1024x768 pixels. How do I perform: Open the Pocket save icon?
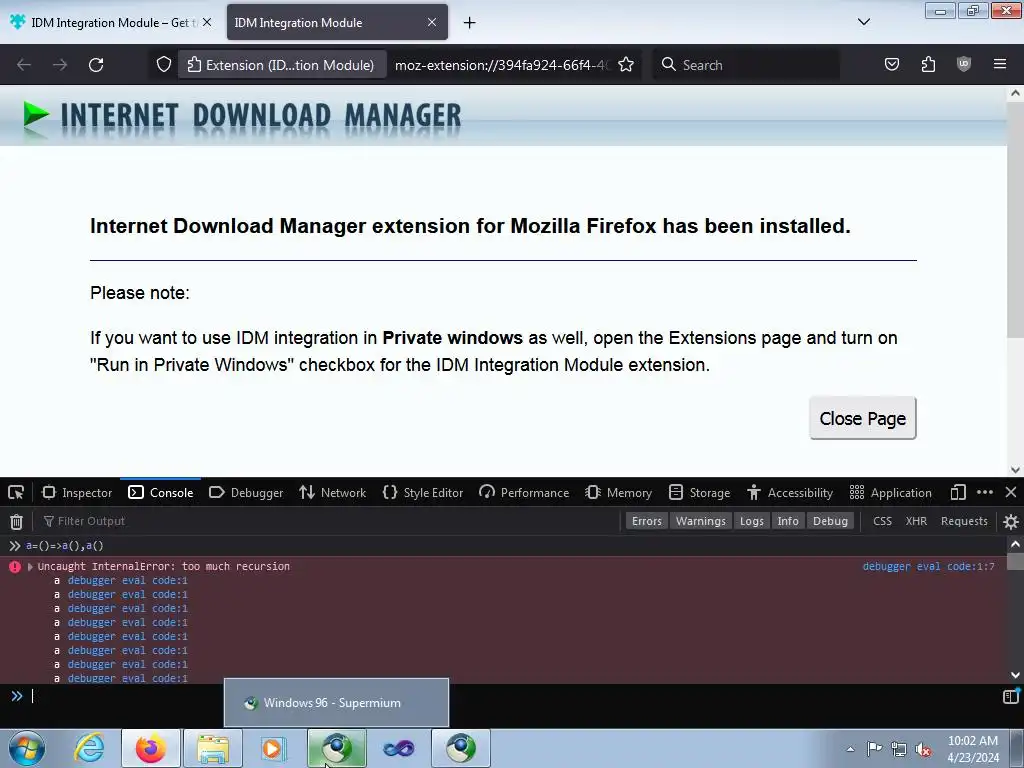tap(891, 65)
